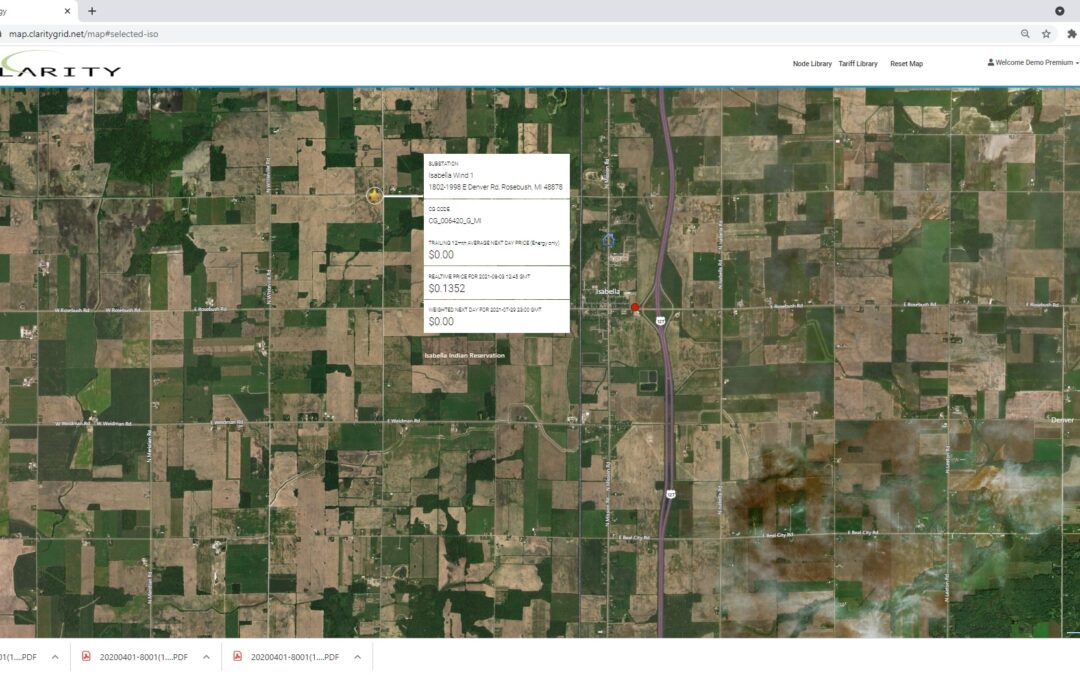Click the blue house outline marker

(608, 239)
